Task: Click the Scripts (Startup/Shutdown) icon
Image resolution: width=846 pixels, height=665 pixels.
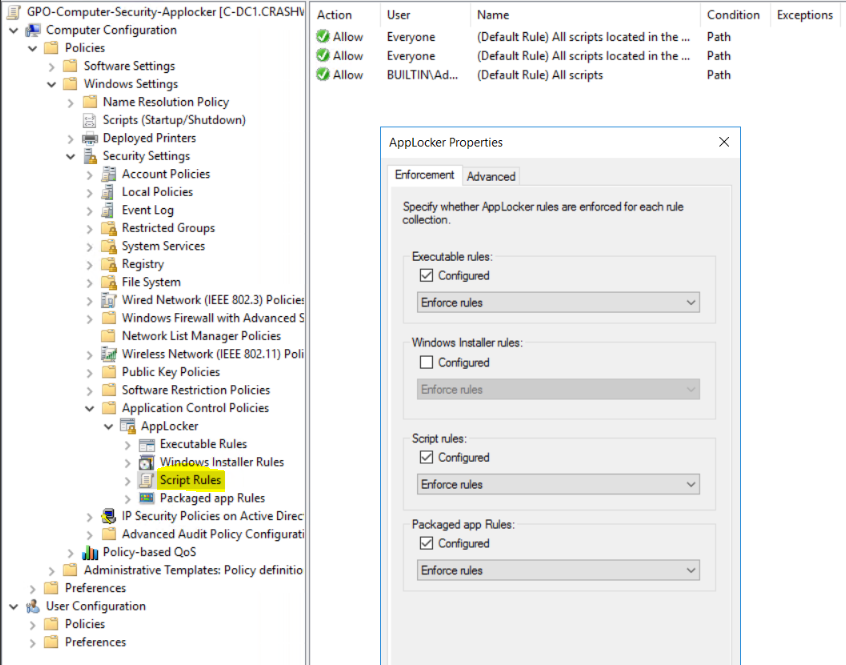Action: (90, 120)
